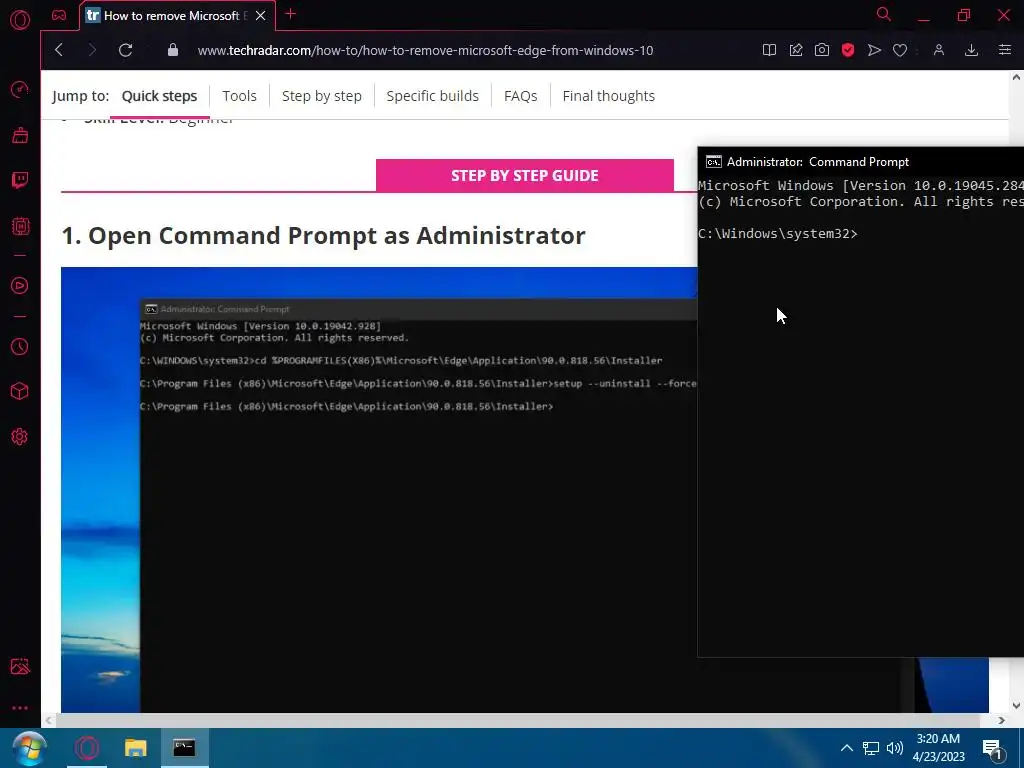Viewport: 1024px width, 768px height.
Task: Open GX Control speedometer icon in sidebar
Action: tap(20, 89)
